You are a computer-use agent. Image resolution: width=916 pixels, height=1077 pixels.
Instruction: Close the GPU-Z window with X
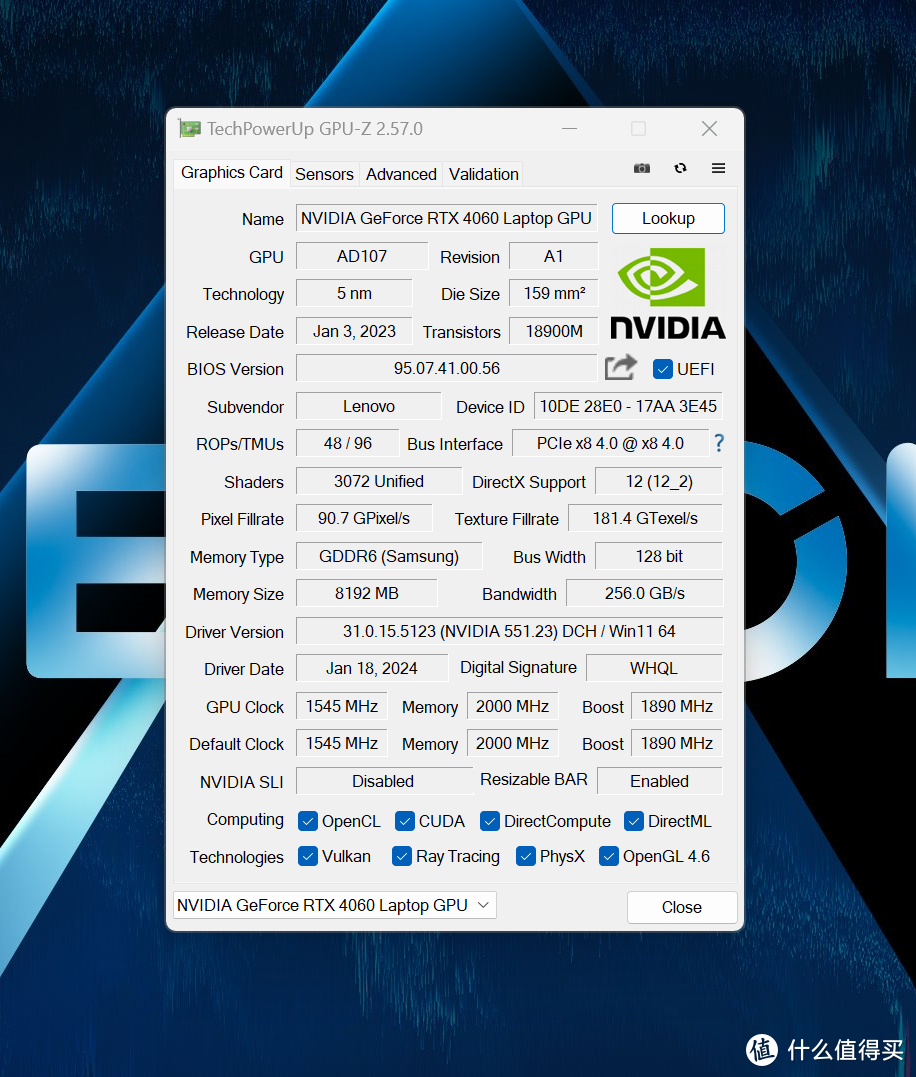(x=709, y=128)
